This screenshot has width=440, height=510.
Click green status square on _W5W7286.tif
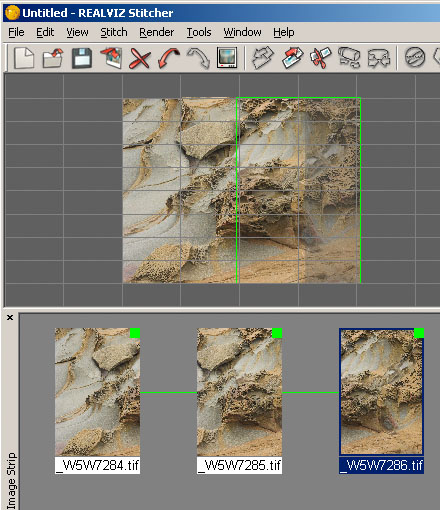click(419, 333)
